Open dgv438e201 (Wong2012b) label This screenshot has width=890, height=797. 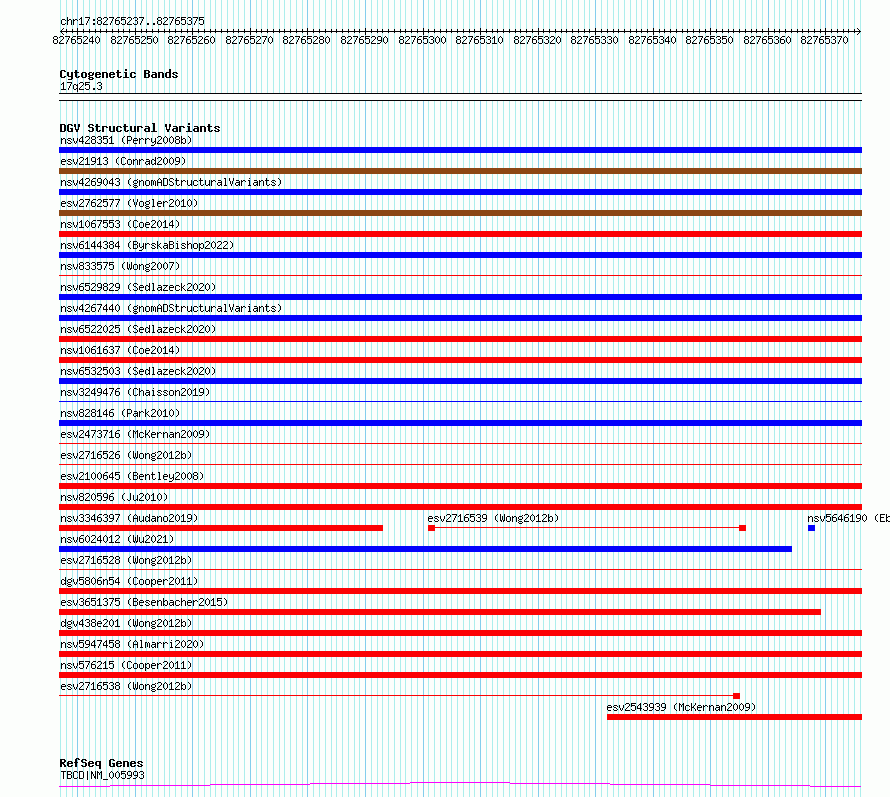(126, 623)
